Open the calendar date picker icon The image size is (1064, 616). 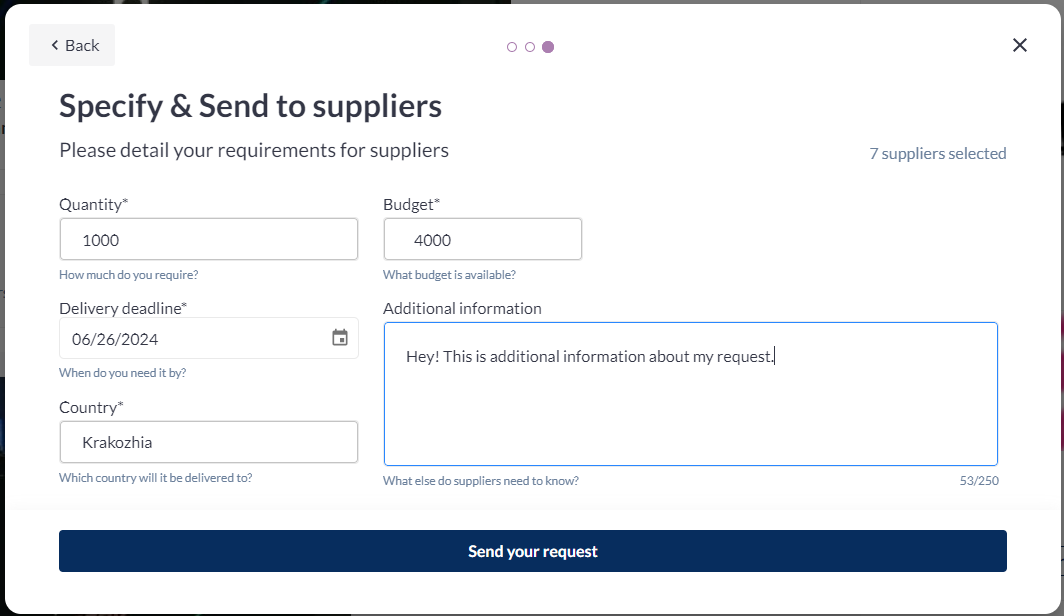tap(340, 338)
